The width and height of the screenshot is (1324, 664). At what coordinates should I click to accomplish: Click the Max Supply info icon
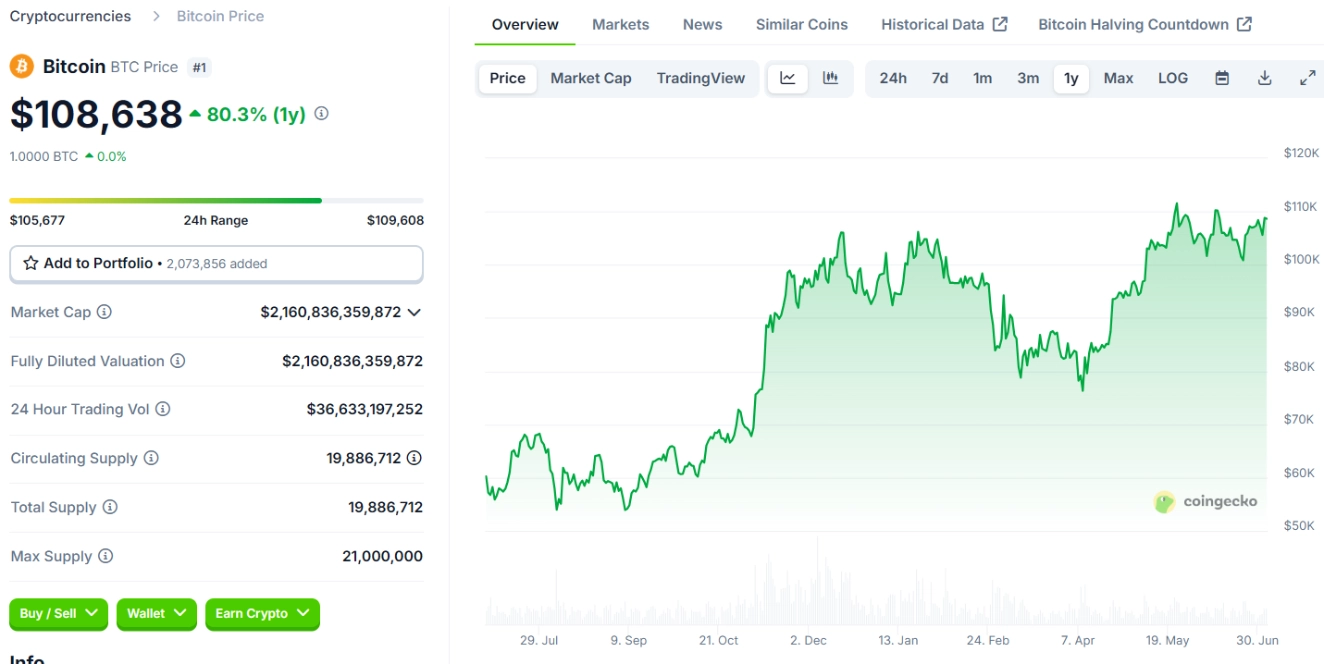click(105, 556)
